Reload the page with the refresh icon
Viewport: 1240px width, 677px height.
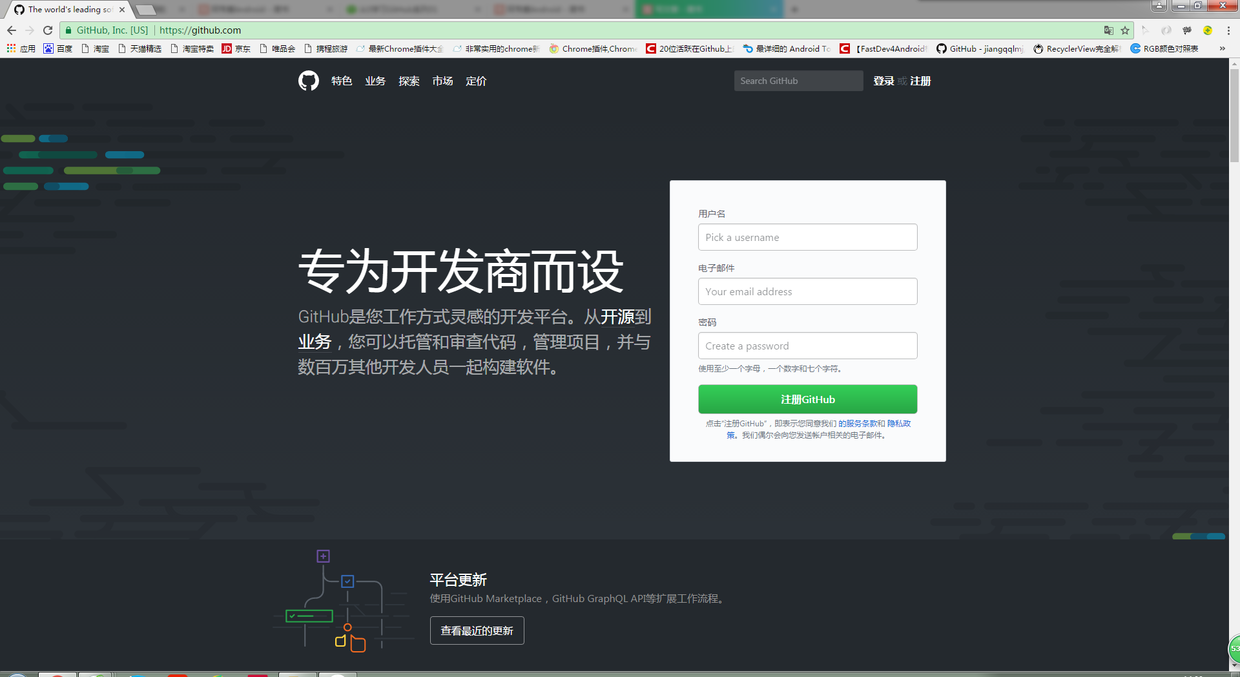tap(47, 30)
